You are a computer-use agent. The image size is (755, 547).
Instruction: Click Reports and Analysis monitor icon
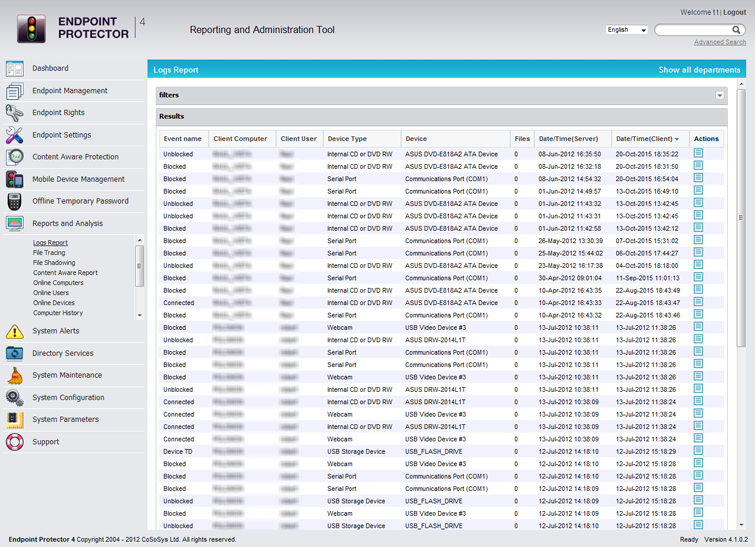pyautogui.click(x=14, y=223)
